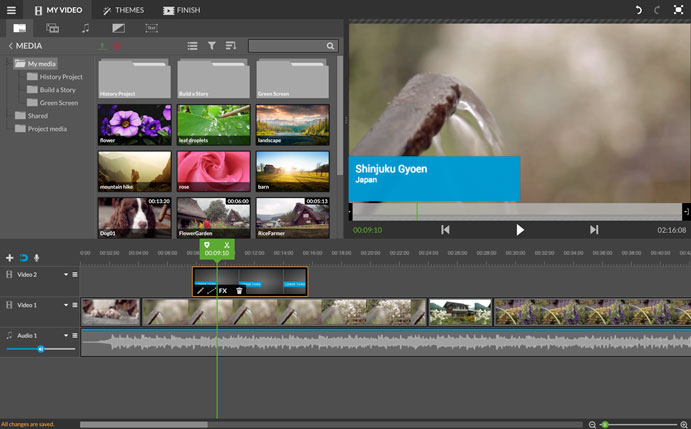Open the media filter options

[x=212, y=46]
